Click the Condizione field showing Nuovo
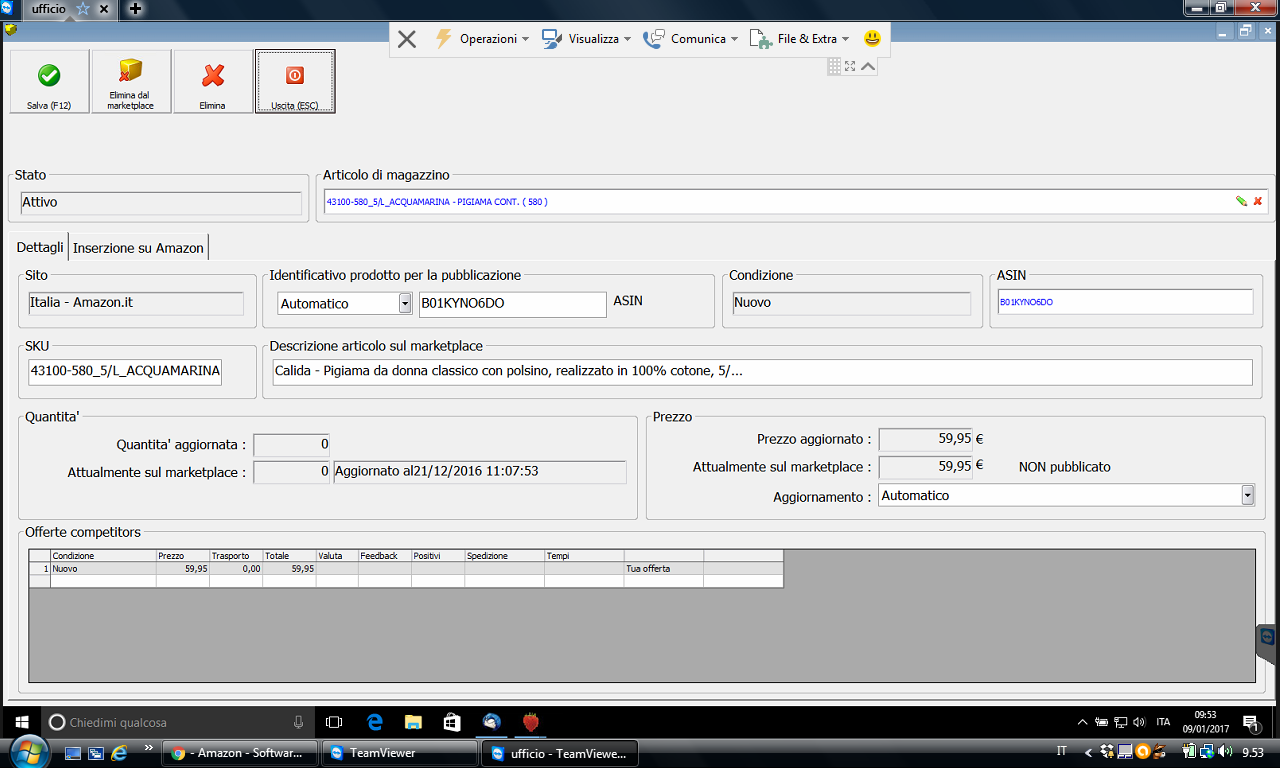 click(x=851, y=303)
